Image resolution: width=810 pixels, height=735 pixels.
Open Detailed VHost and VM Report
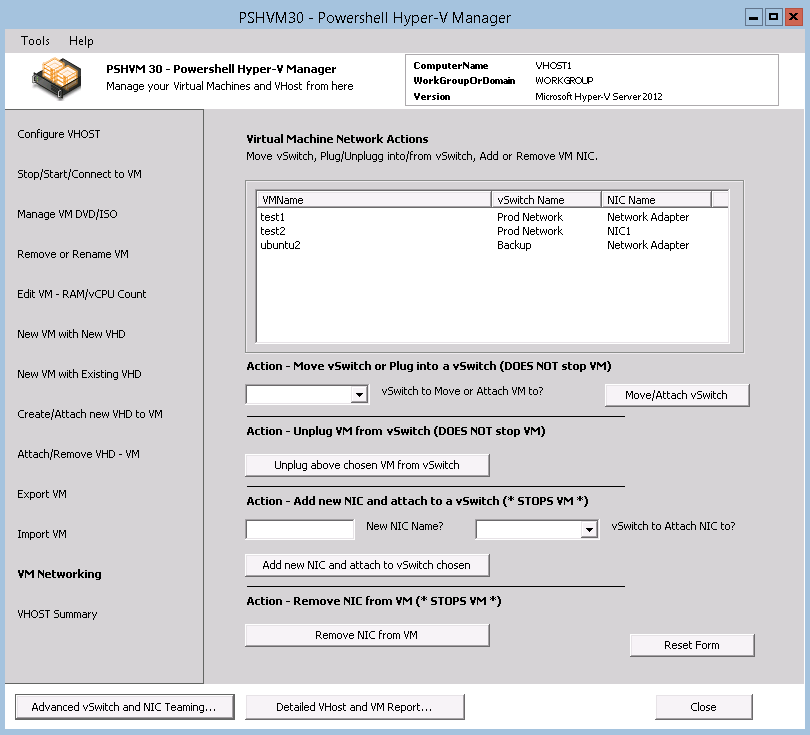tap(354, 707)
